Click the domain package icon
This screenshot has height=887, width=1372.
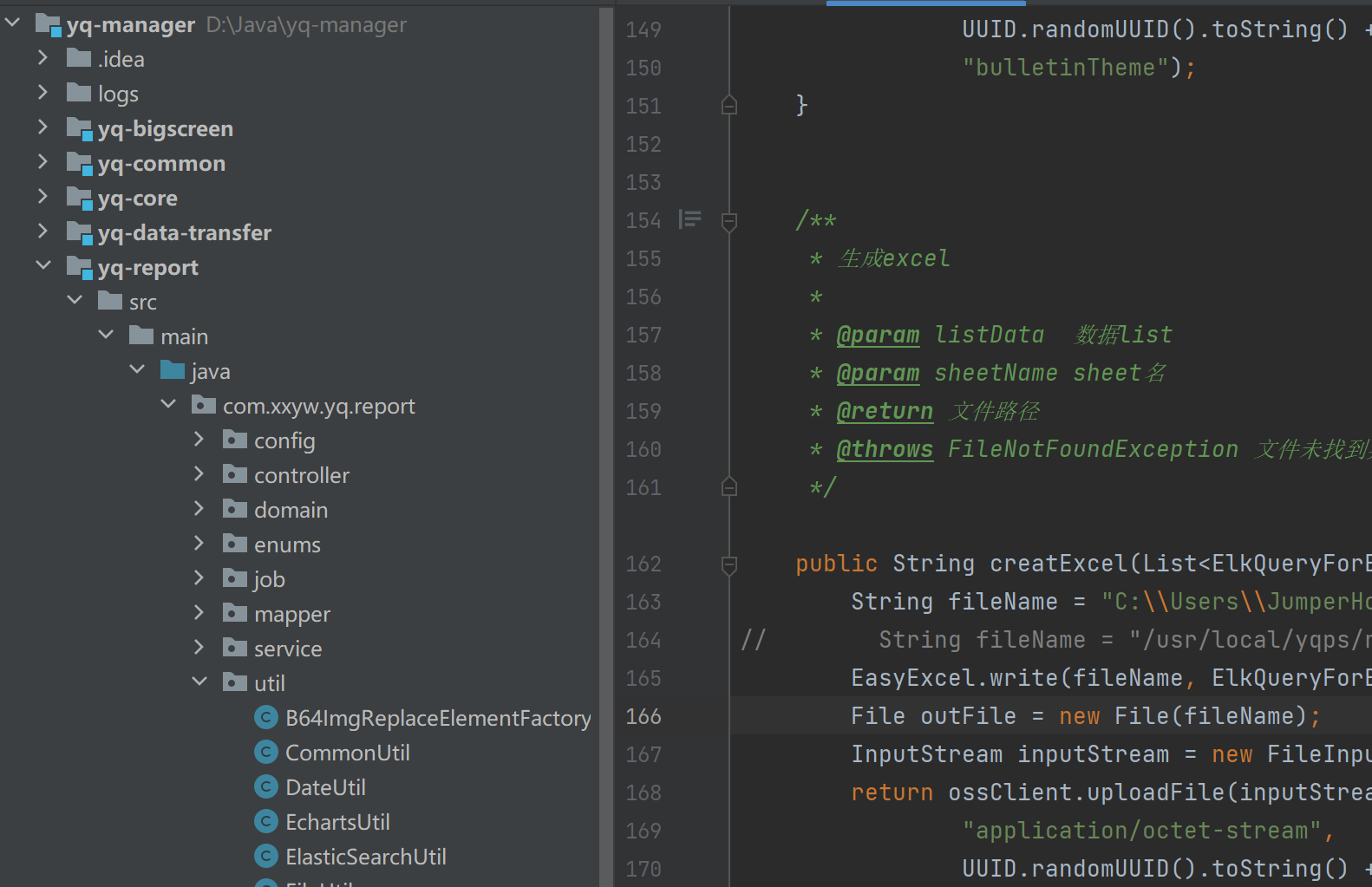coord(235,509)
